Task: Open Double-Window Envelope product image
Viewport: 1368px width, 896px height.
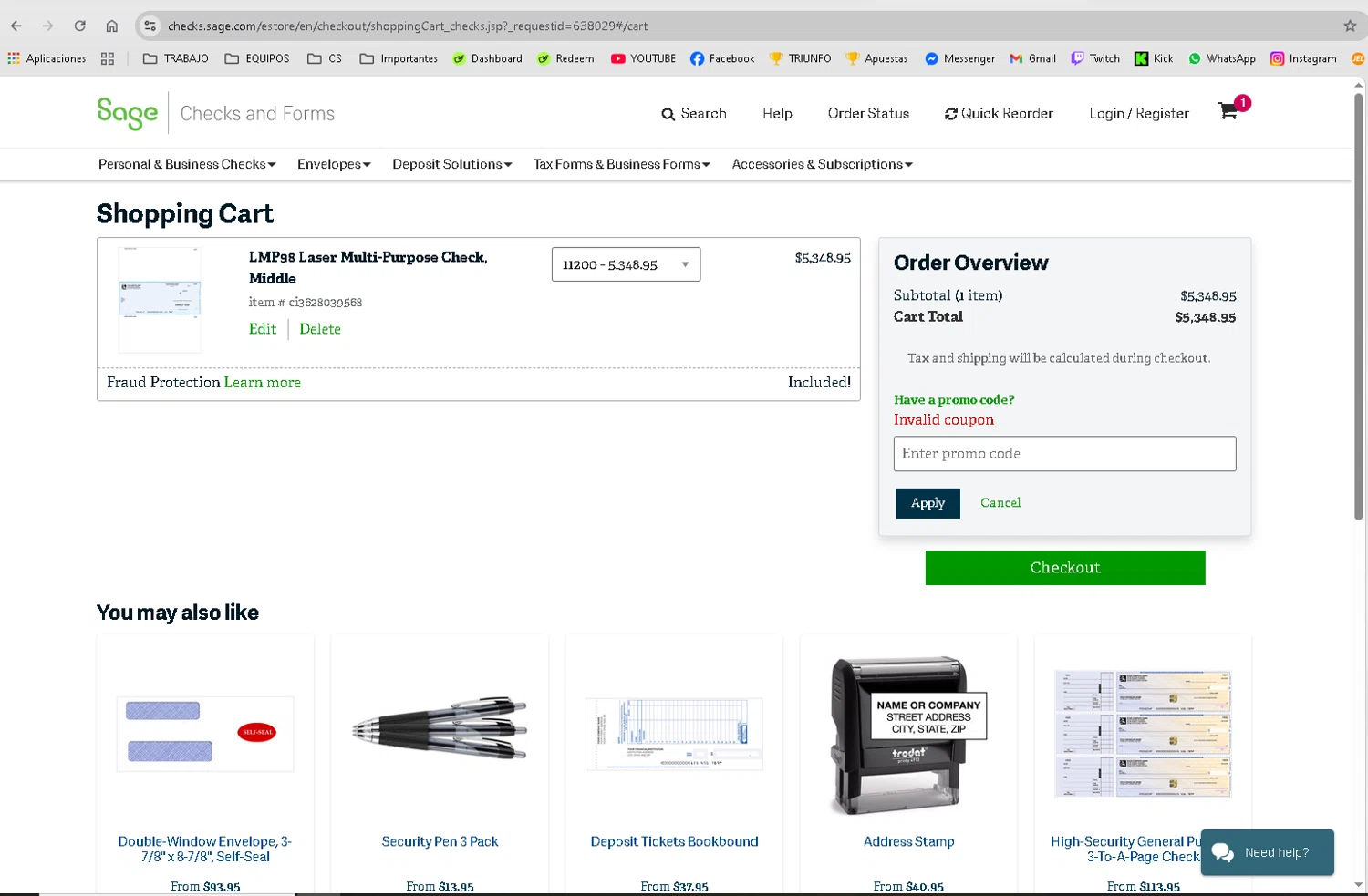Action: (205, 734)
